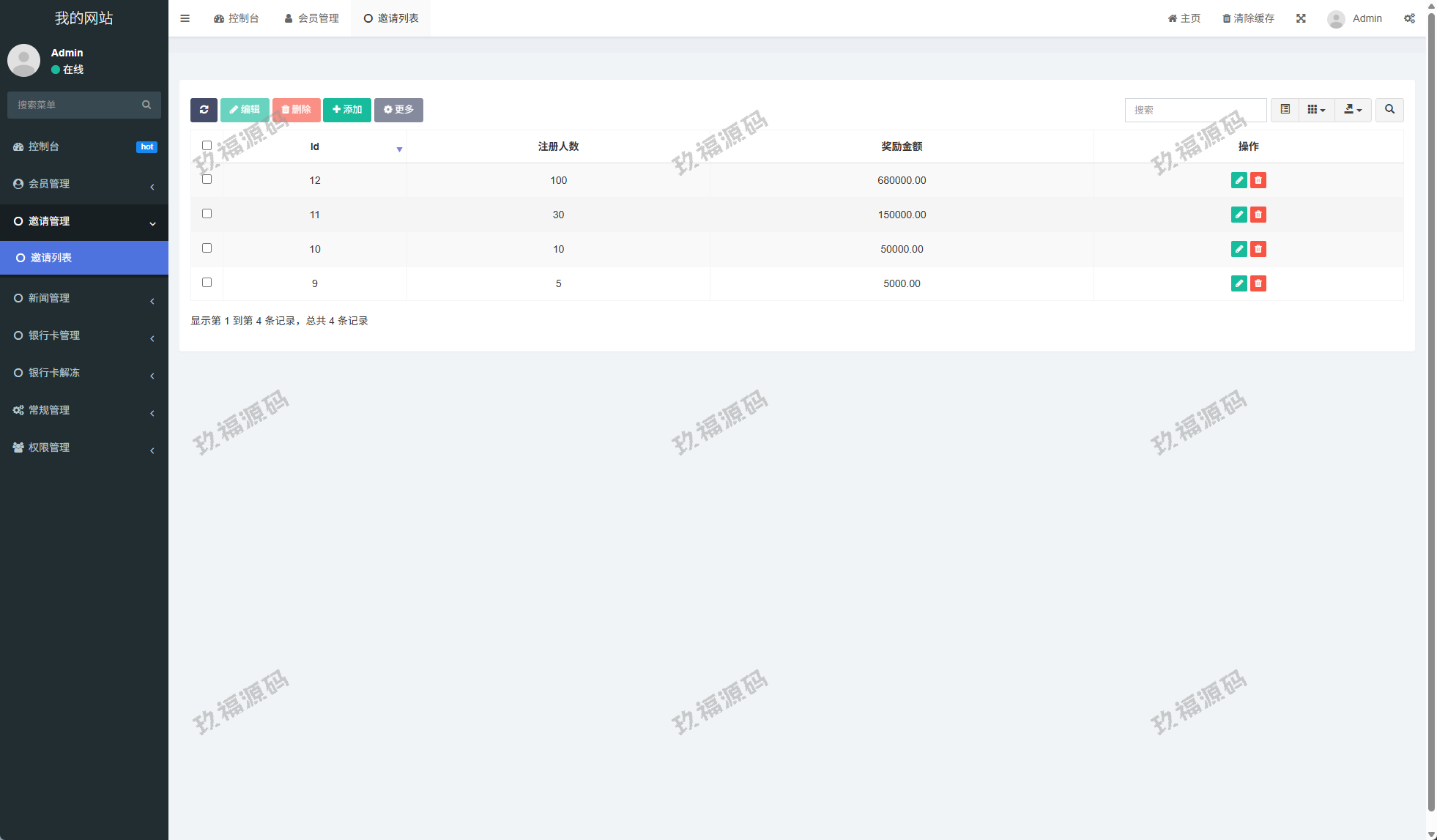Image resolution: width=1437 pixels, height=840 pixels.
Task: Click red delete icon for row 11
Action: pos(1258,215)
